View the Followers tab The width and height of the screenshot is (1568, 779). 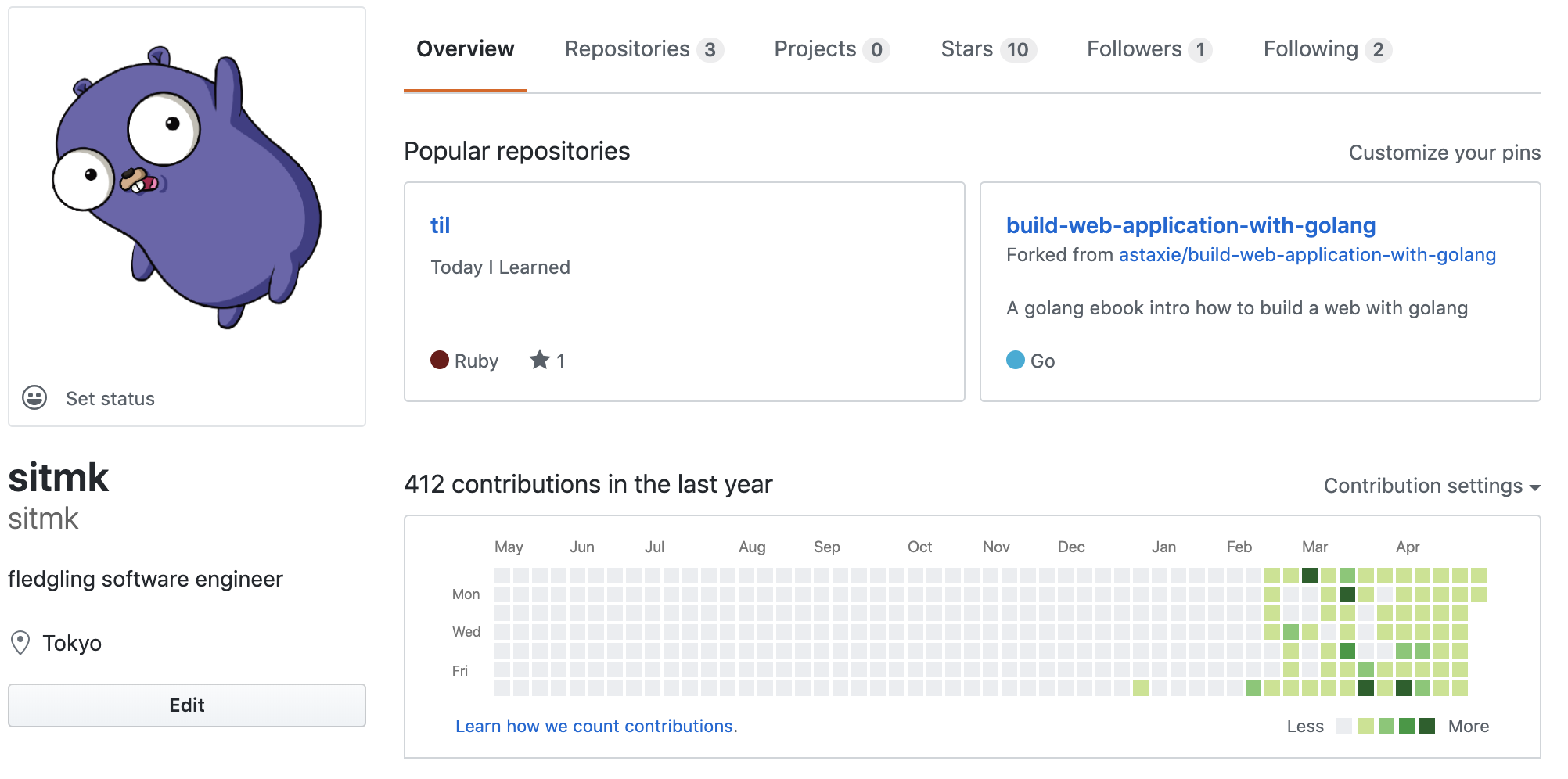tap(1149, 49)
